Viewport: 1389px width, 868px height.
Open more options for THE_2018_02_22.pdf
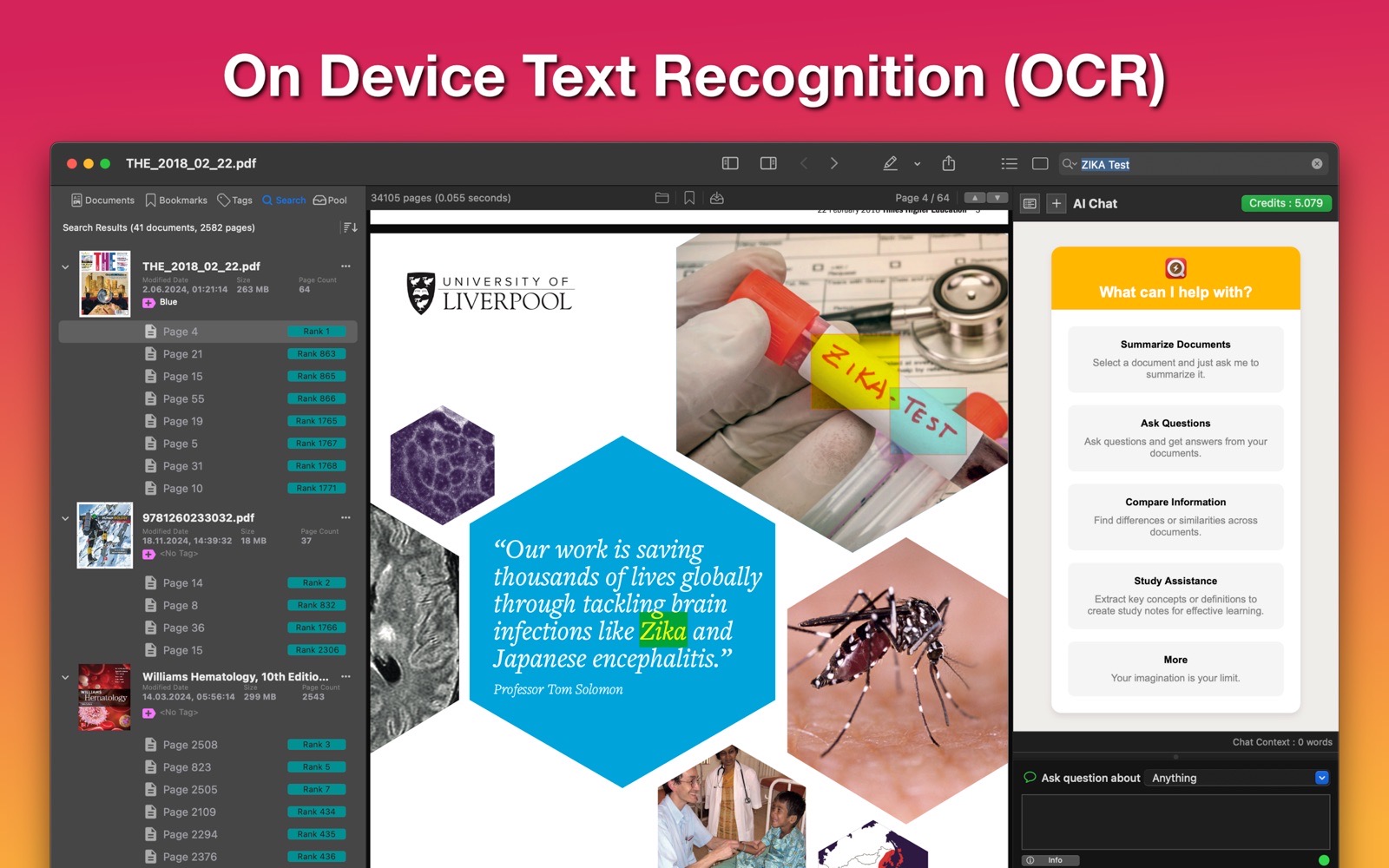(346, 266)
